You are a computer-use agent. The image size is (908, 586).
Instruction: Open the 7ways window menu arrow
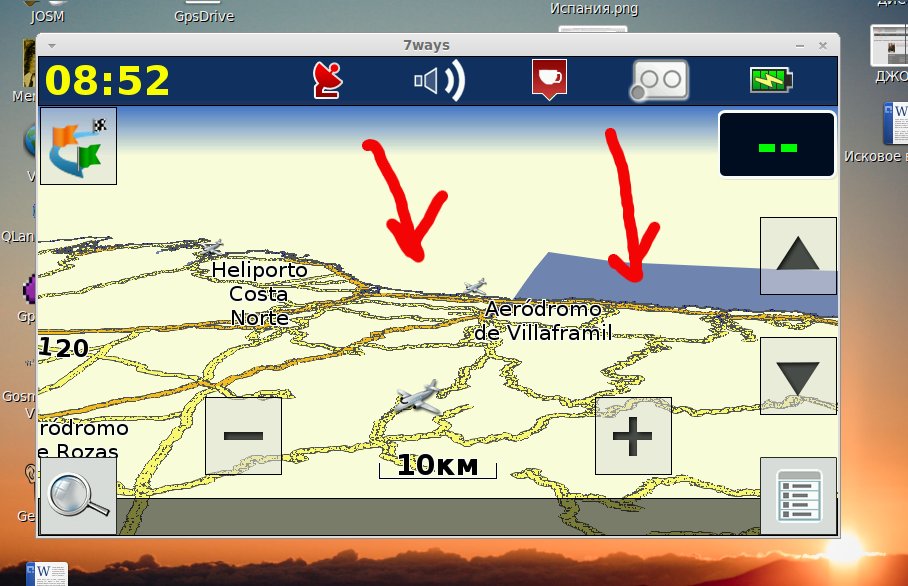(51, 46)
